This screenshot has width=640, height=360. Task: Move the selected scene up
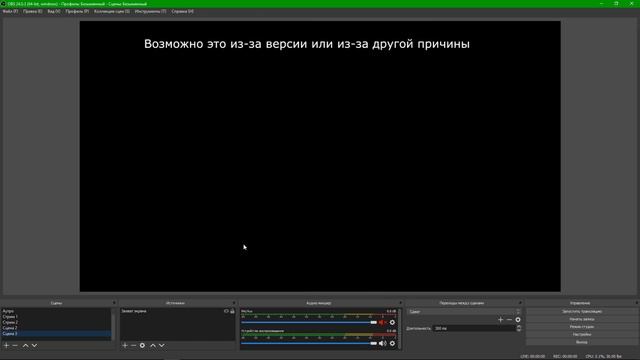click(25, 345)
